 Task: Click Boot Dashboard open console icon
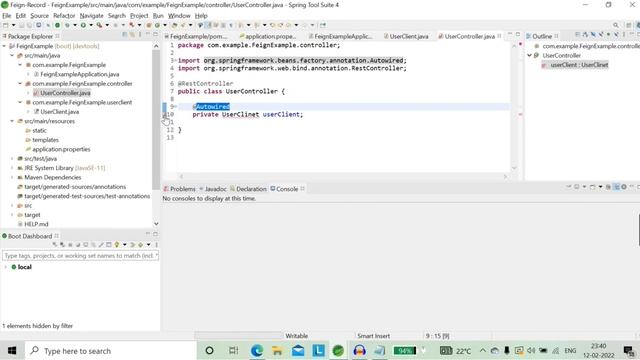pos(86,244)
